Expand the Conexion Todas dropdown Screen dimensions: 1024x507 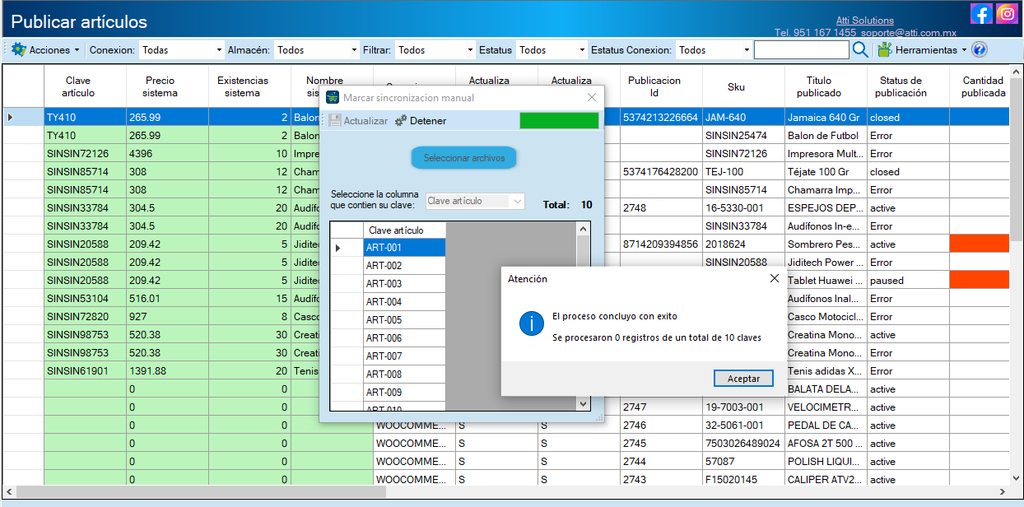point(219,50)
